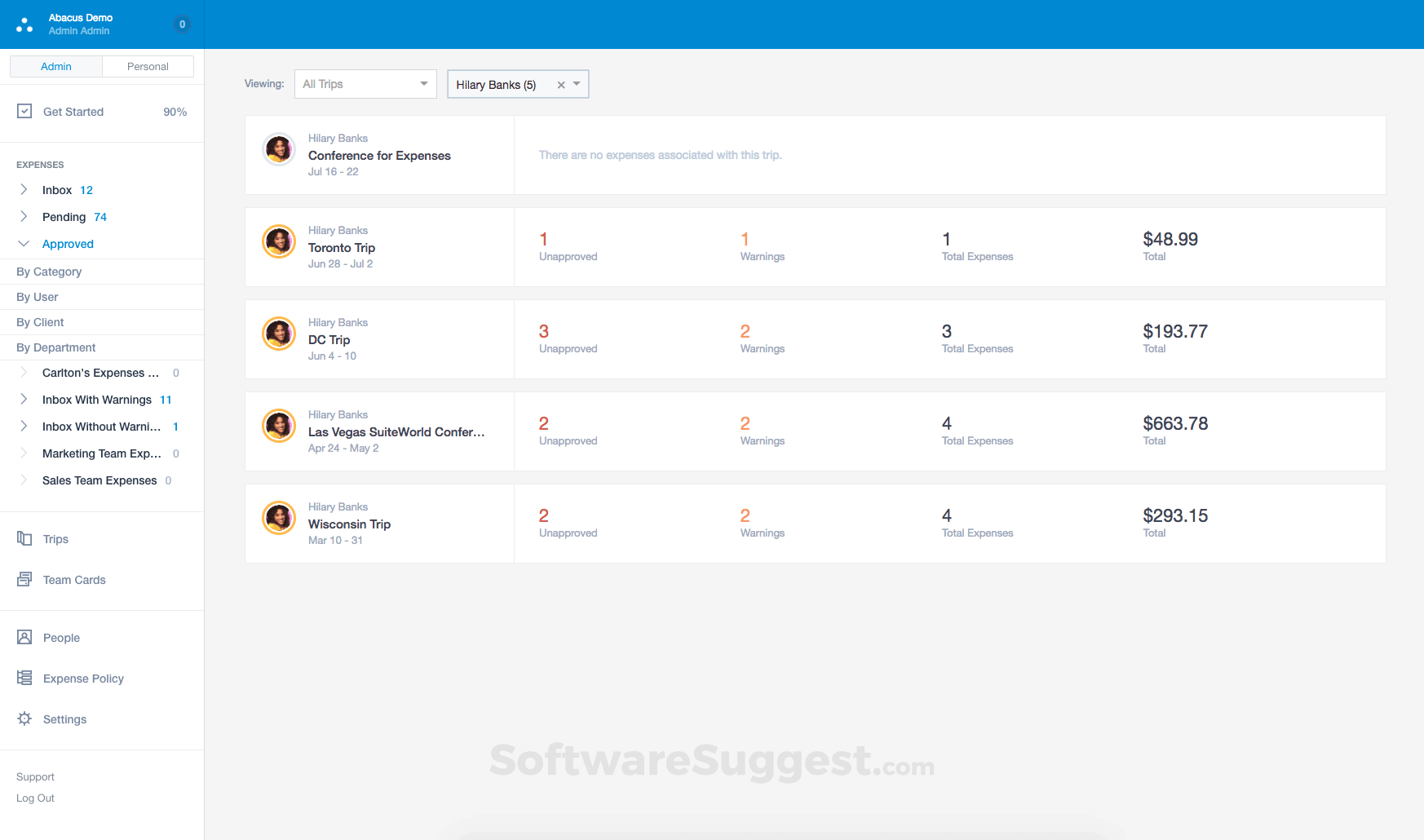Clear the Hilary Banks filter with X

pos(561,85)
